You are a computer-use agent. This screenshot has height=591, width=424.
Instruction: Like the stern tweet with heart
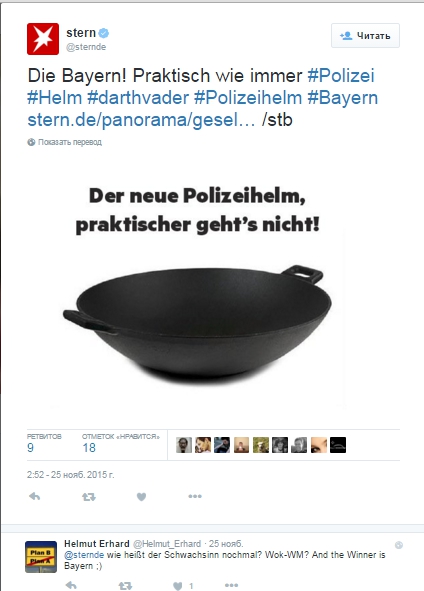[141, 497]
